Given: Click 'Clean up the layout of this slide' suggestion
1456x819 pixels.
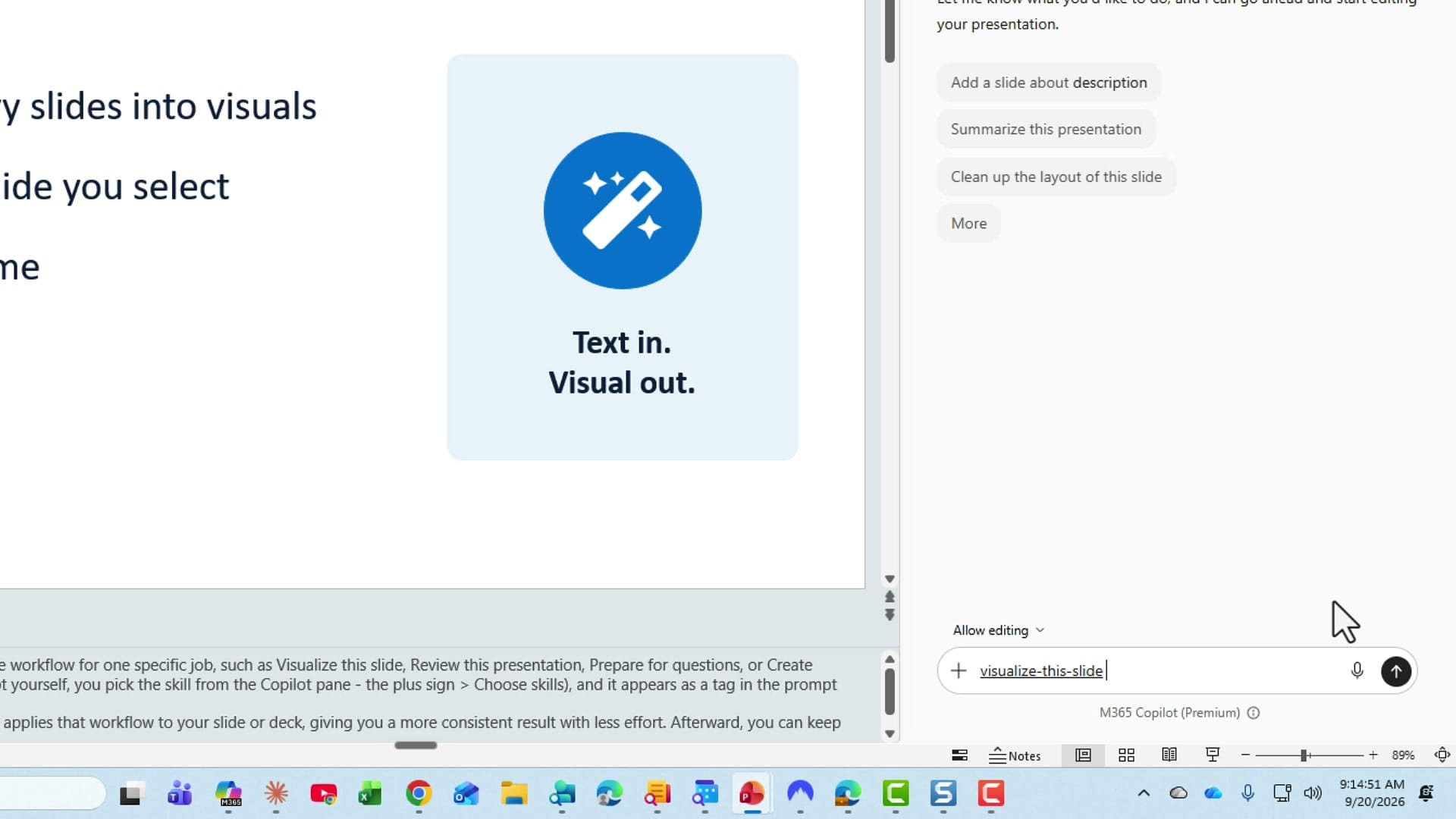Looking at the screenshot, I should [x=1056, y=177].
